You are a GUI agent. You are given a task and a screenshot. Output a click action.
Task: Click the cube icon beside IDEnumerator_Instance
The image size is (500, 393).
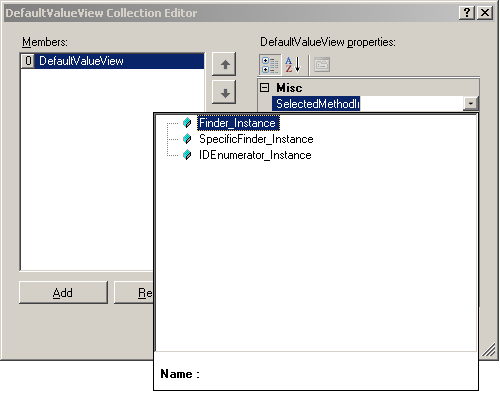pos(187,155)
